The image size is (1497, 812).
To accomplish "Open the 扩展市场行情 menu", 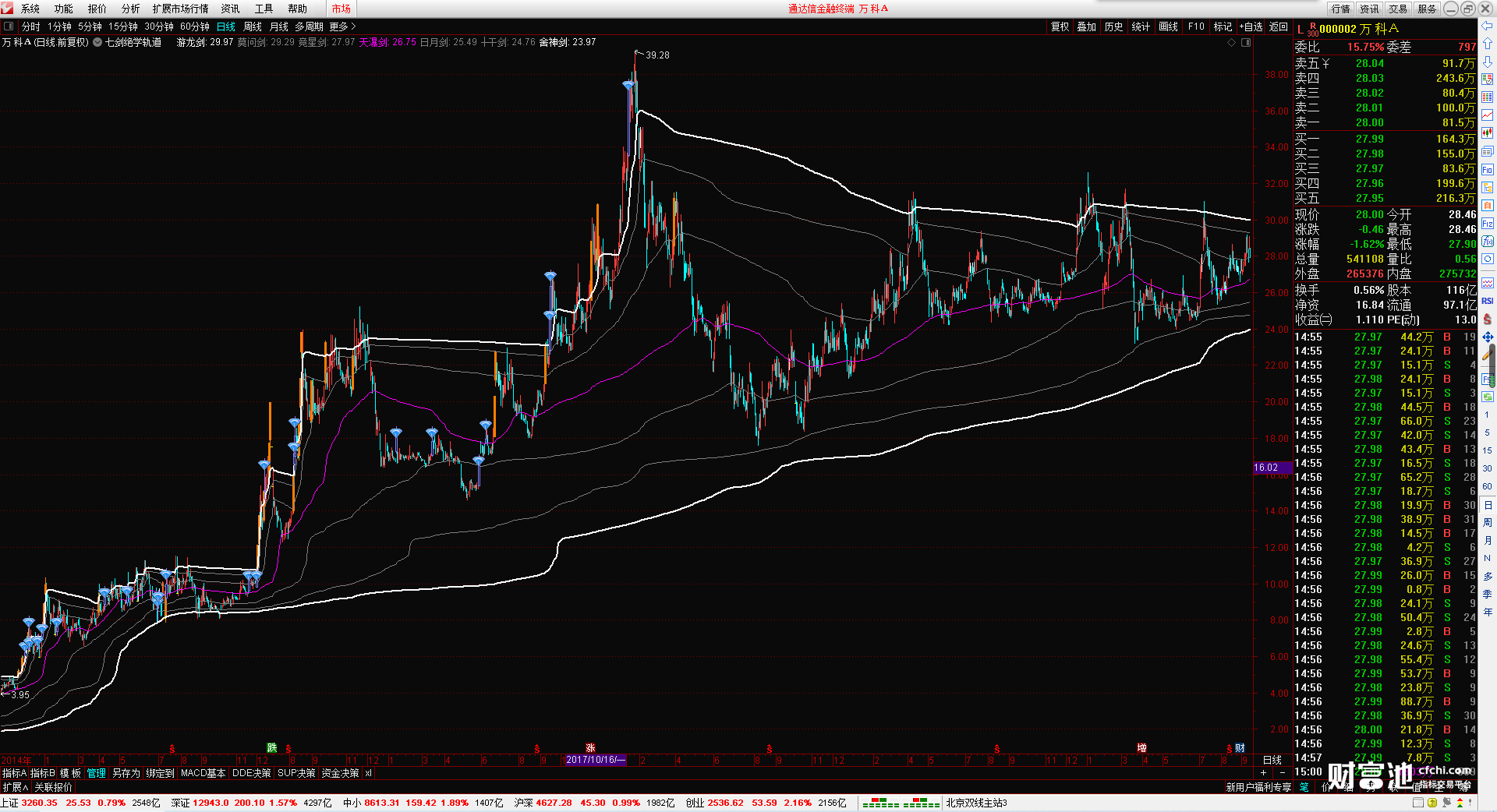I will (x=181, y=9).
